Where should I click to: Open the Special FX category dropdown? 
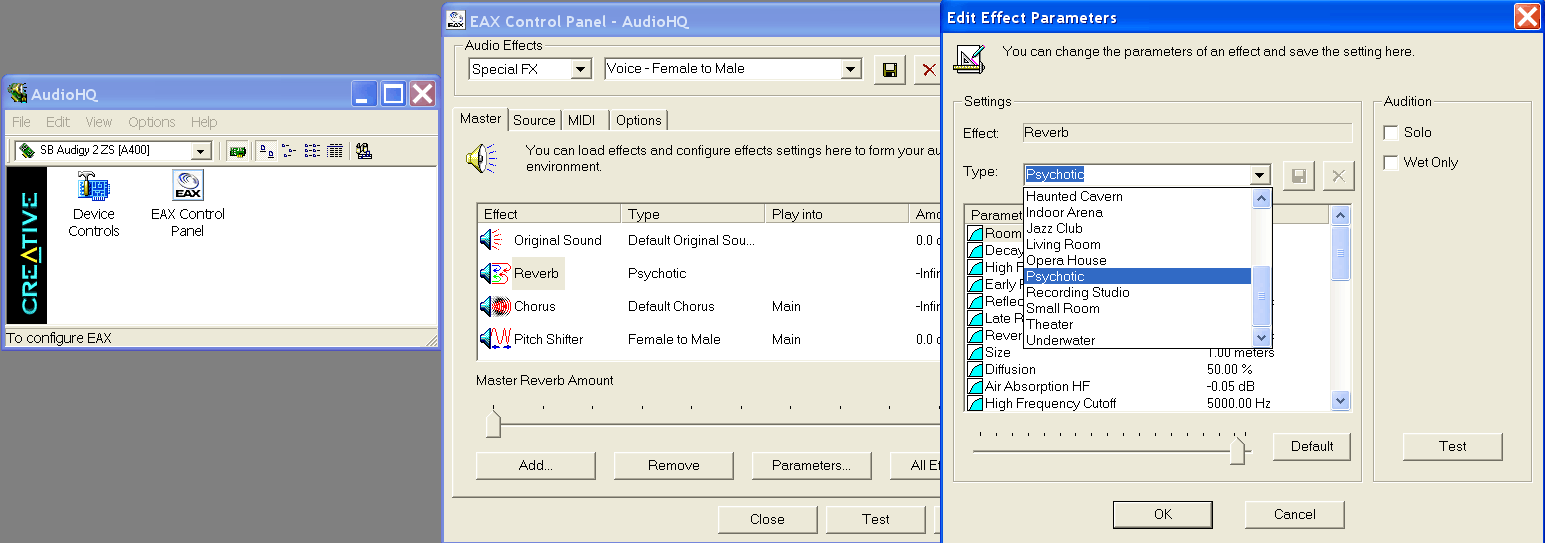[581, 70]
